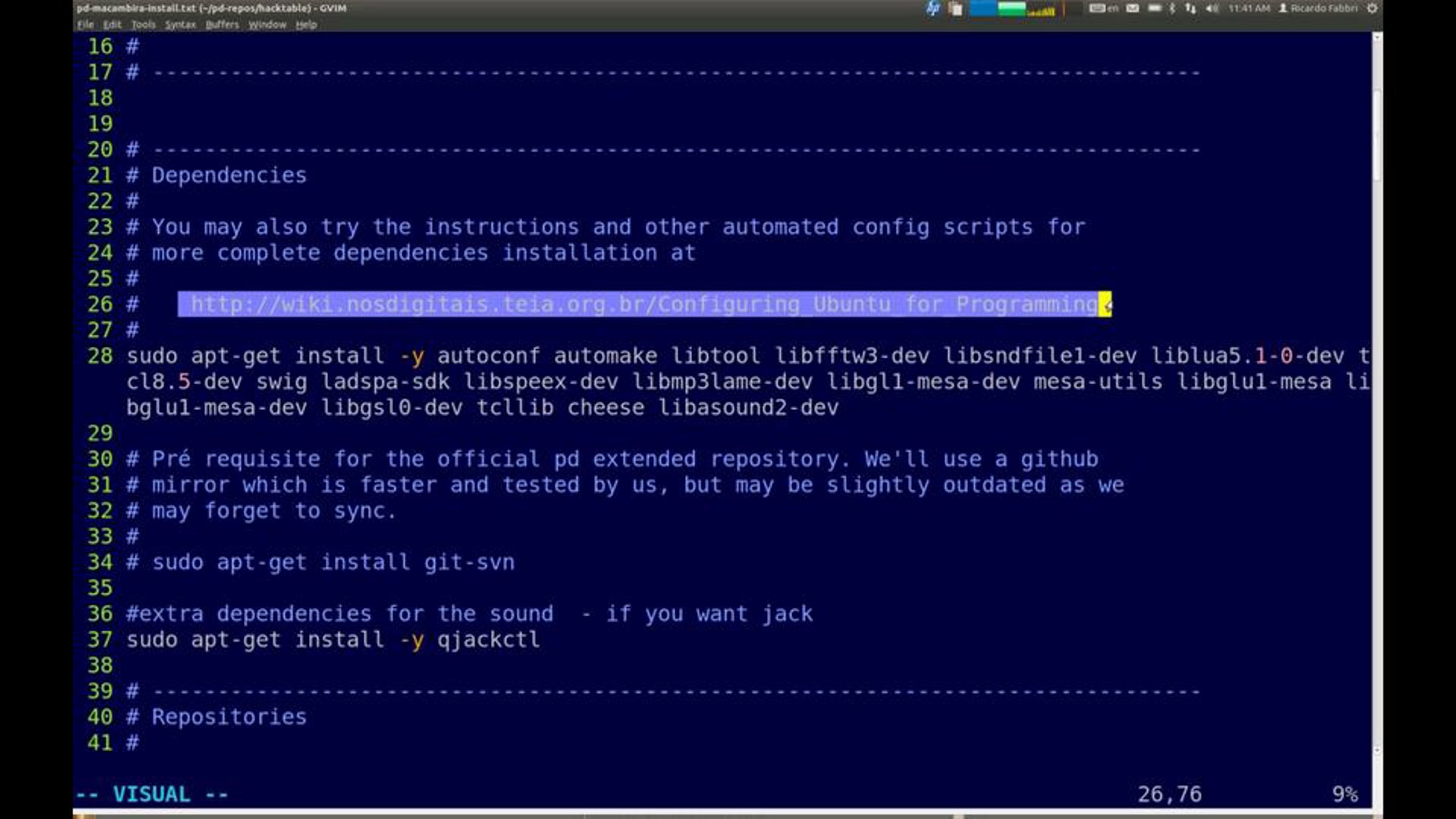The width and height of the screenshot is (1456, 819).
Task: Open the network connections indicator
Action: 1190,8
